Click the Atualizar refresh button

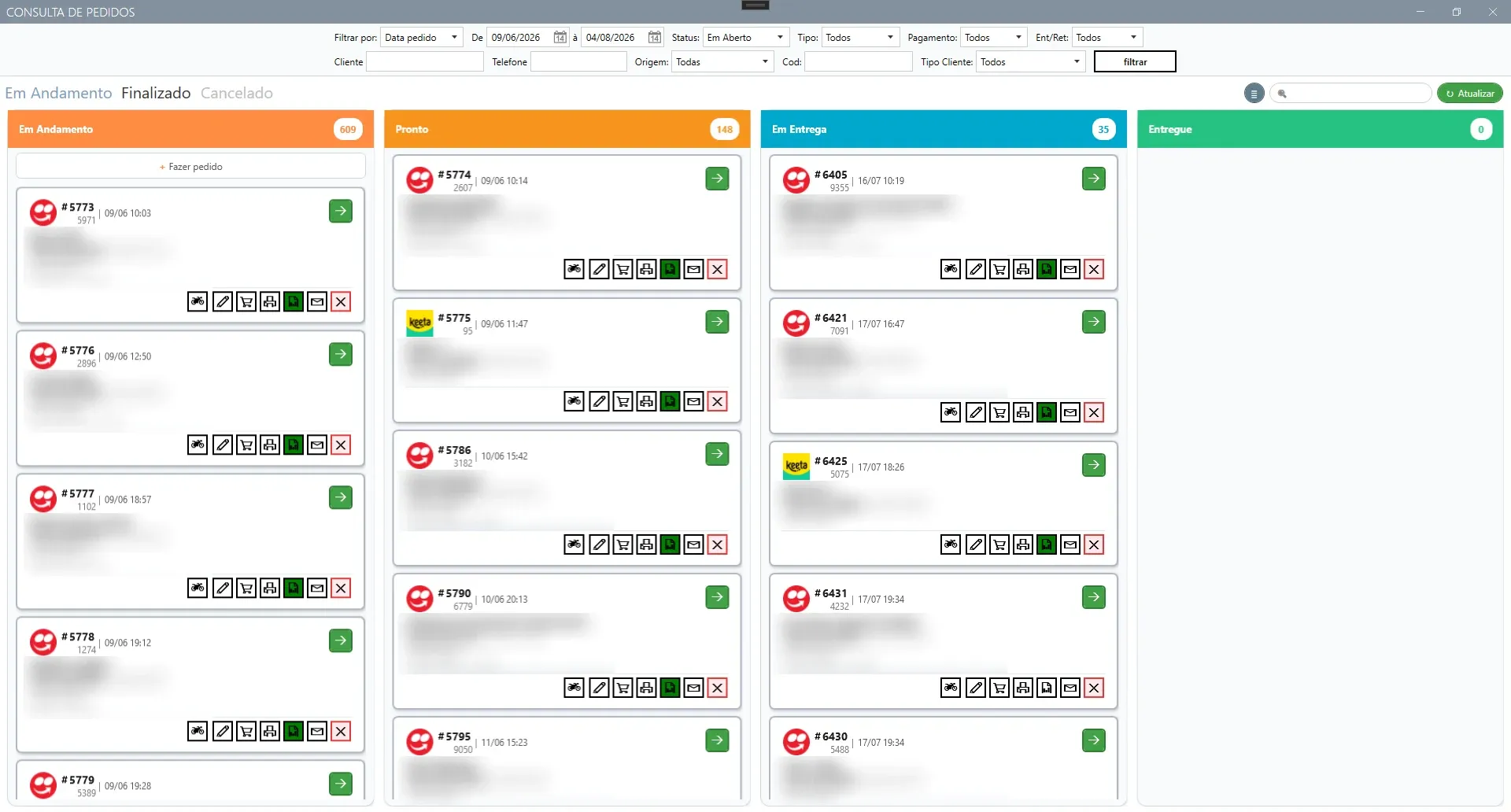click(x=1470, y=94)
